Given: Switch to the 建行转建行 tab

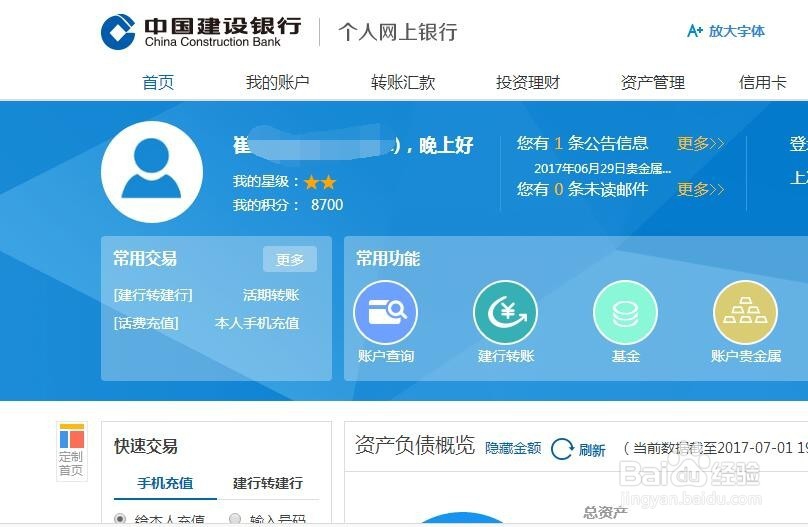Looking at the screenshot, I should [x=268, y=483].
